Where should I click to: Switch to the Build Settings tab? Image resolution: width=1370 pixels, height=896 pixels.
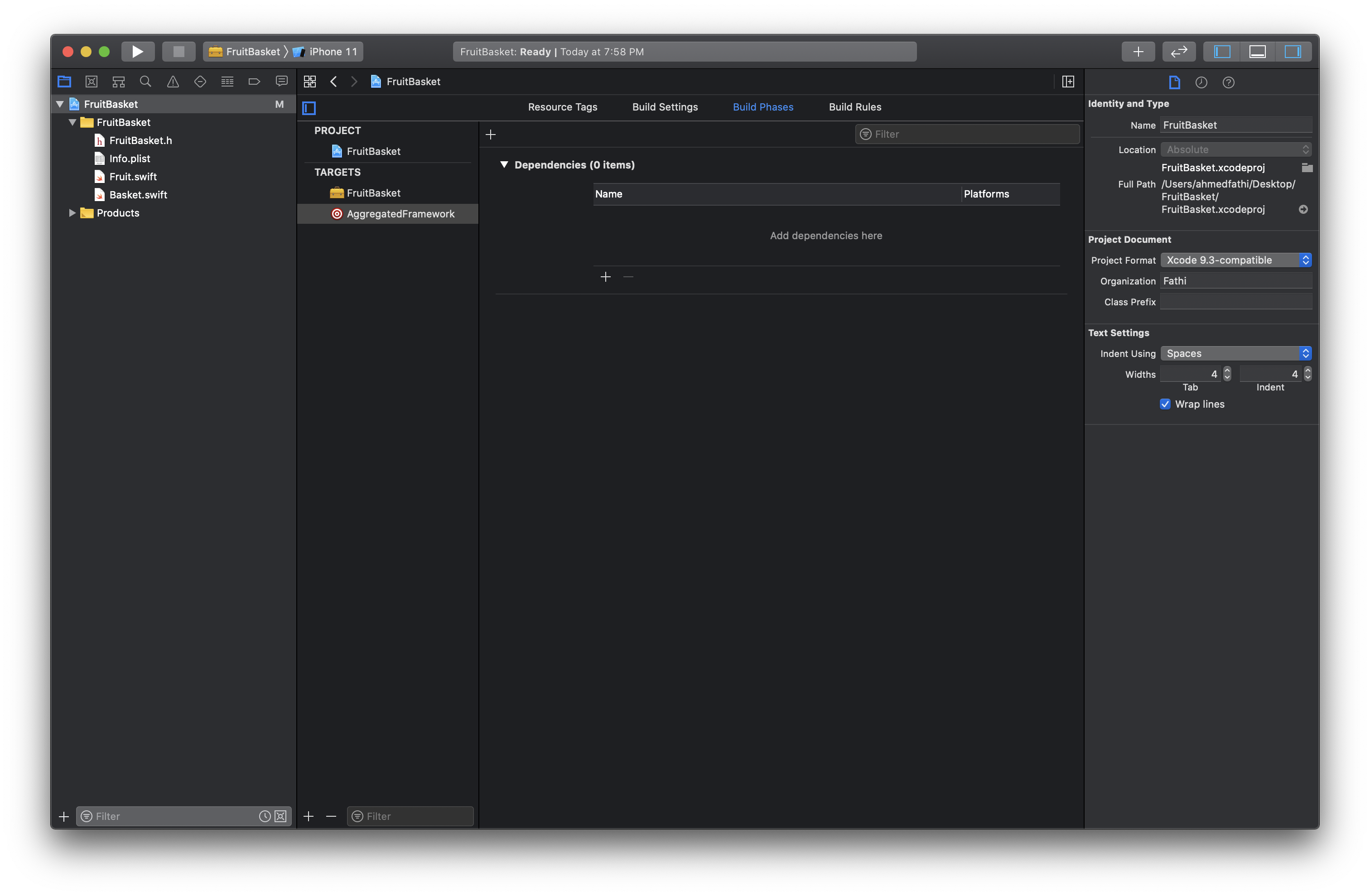pyautogui.click(x=665, y=107)
